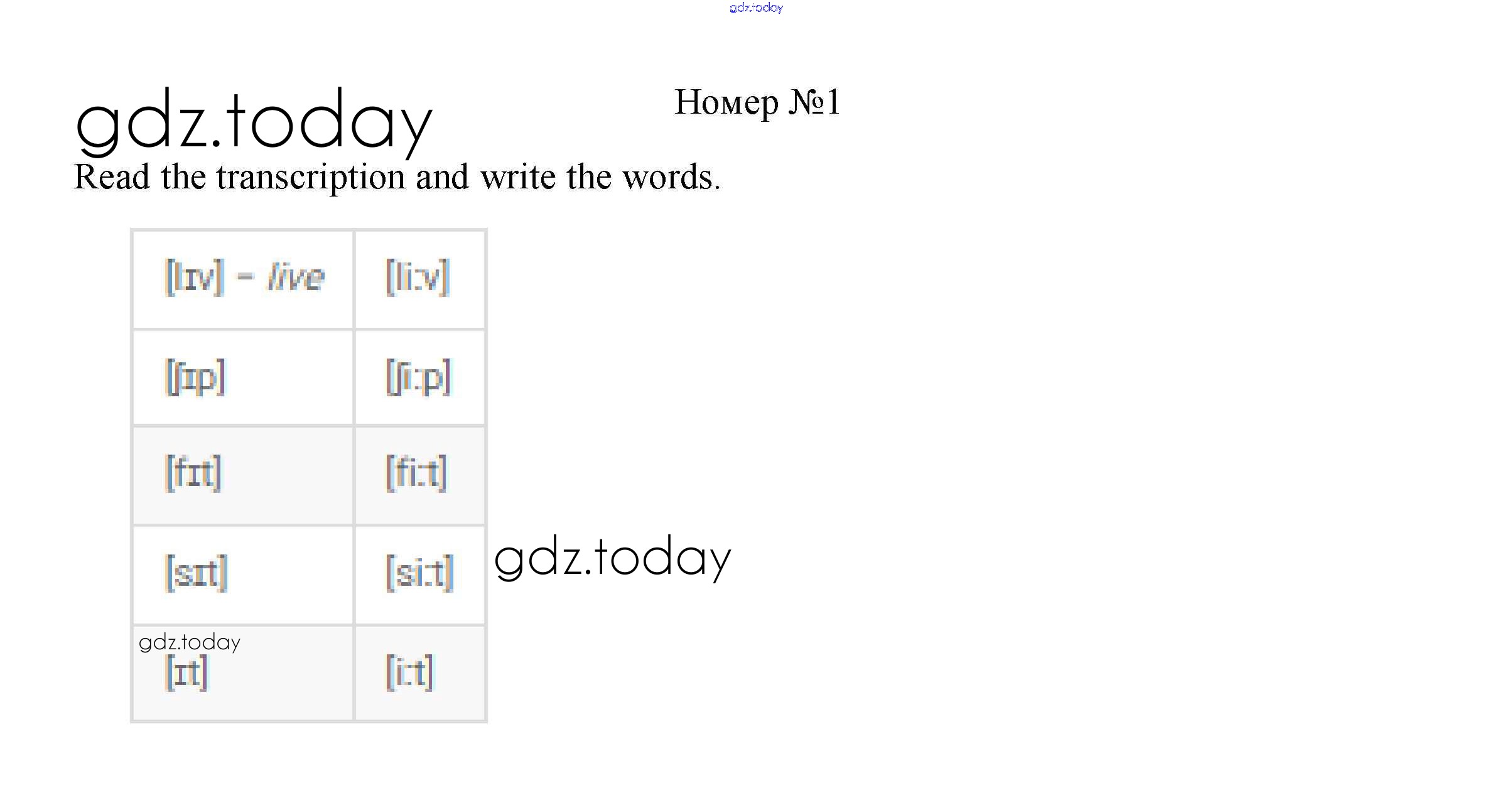Click the word "transcription" in the instruction
1512x805 pixels.
[311, 177]
